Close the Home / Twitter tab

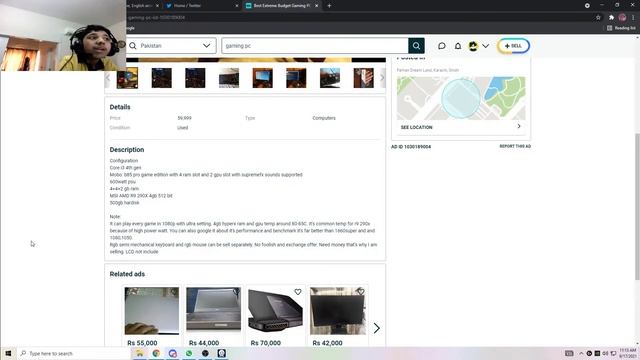click(x=237, y=6)
